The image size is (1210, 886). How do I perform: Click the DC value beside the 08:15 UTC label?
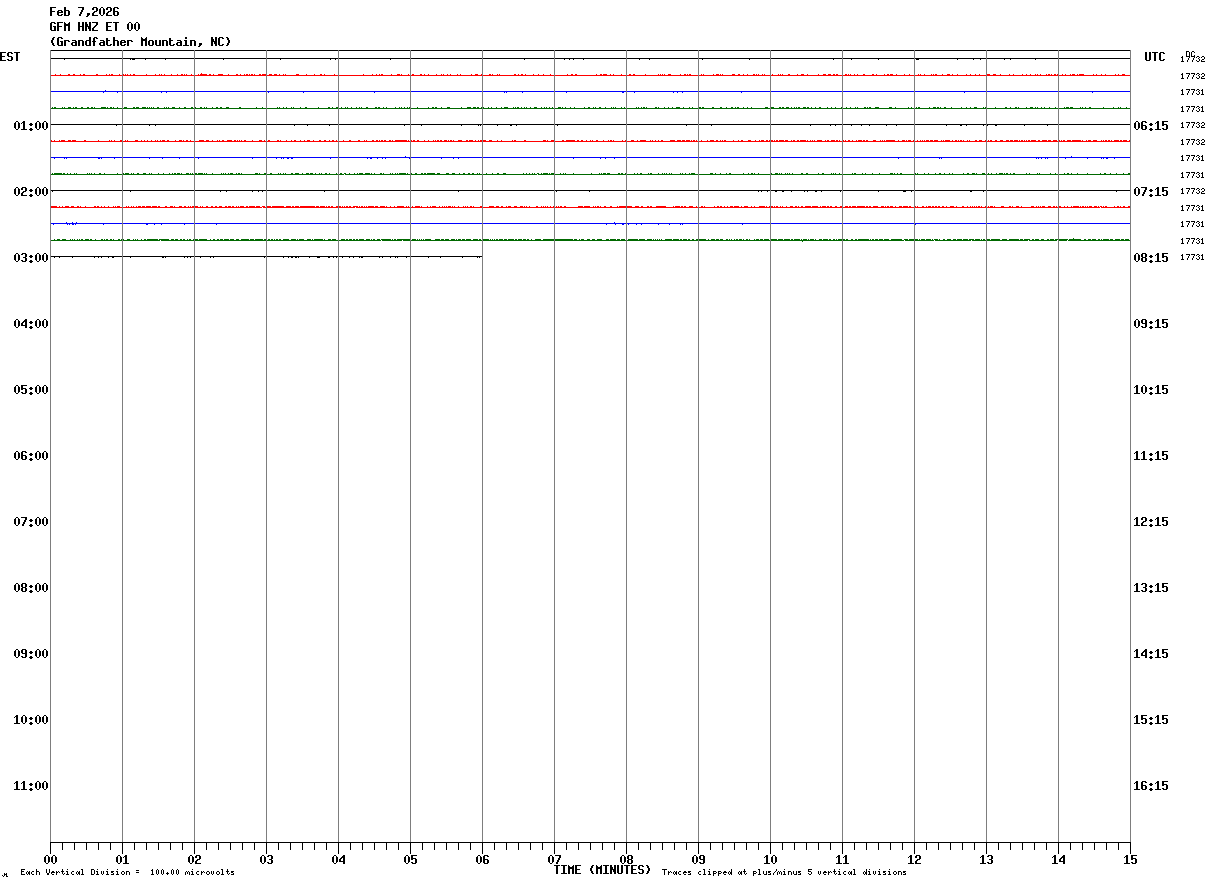(1192, 257)
